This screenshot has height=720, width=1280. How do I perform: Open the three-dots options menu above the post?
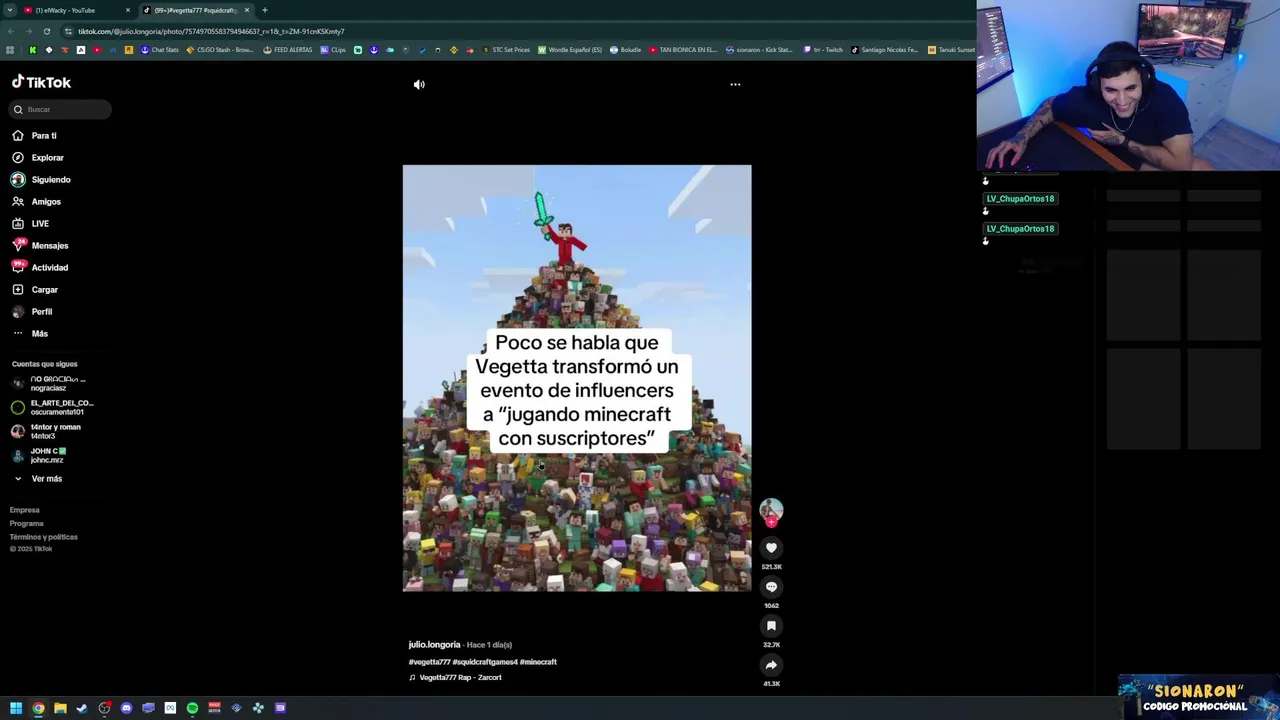[x=735, y=84]
